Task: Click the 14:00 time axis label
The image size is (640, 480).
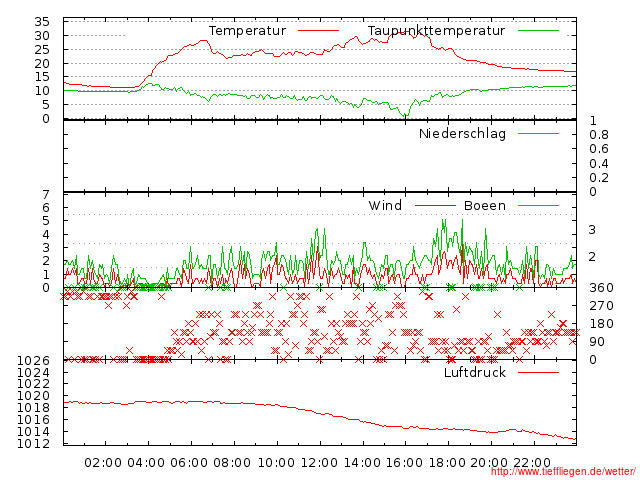Action: 362,463
